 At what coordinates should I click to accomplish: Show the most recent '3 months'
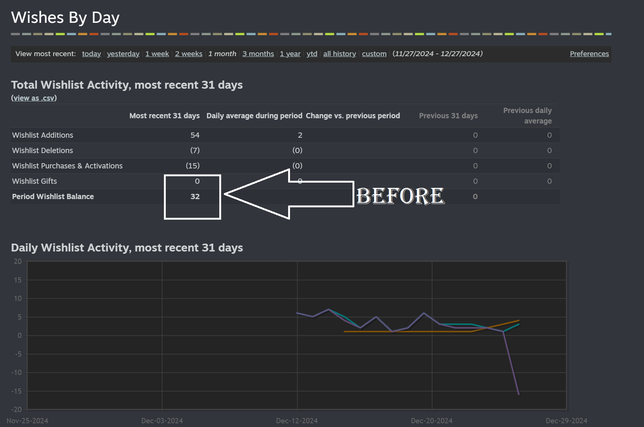pos(258,54)
